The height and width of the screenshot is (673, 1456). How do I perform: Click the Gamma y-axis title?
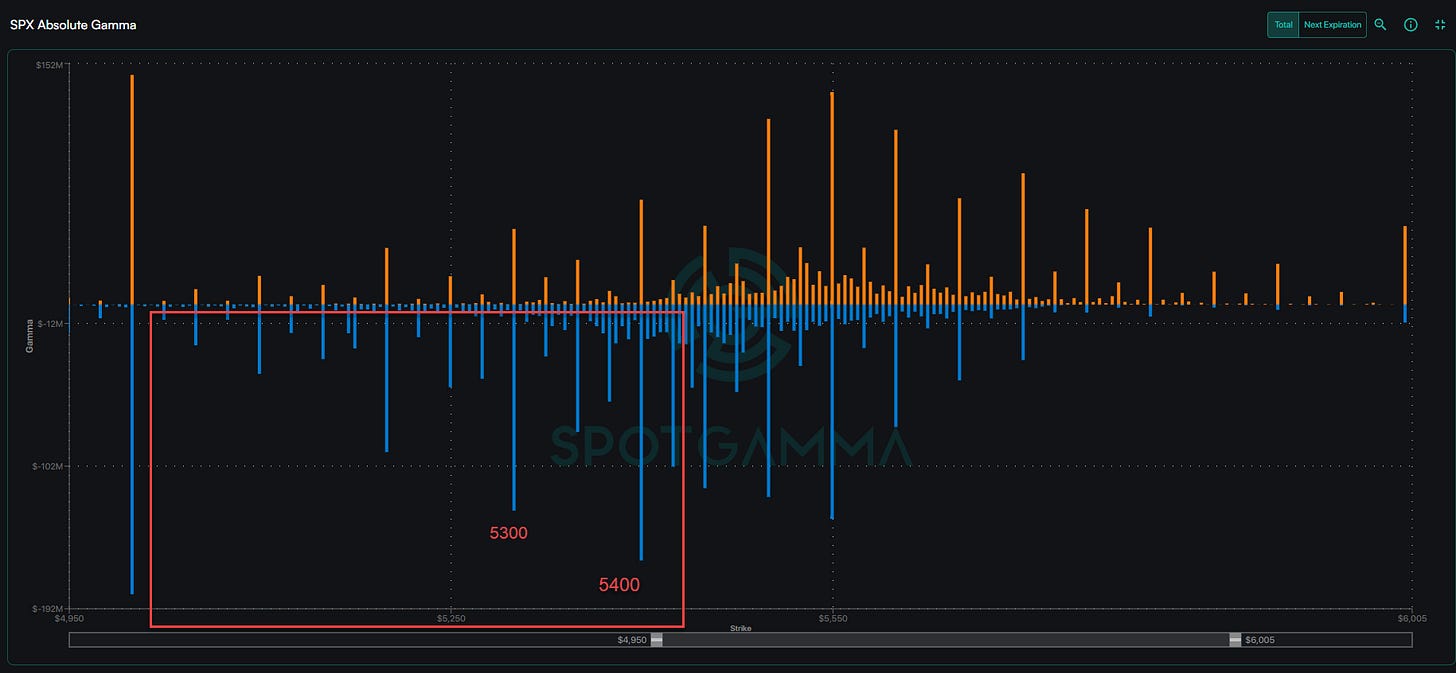(28, 335)
